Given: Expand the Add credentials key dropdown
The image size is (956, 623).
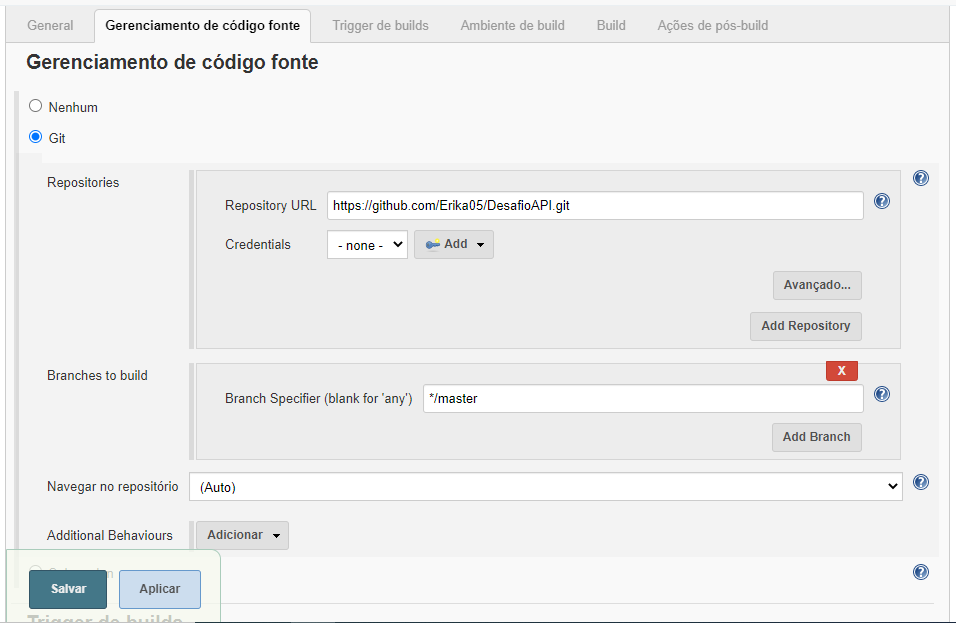Looking at the screenshot, I should pyautogui.click(x=454, y=244).
